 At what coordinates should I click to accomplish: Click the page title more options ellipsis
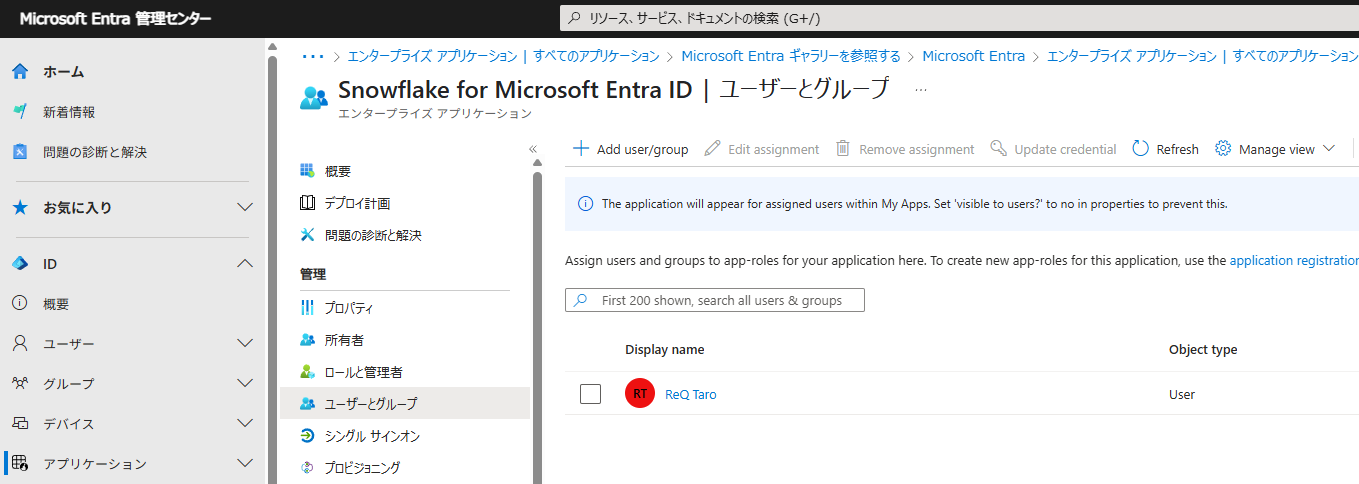click(921, 89)
